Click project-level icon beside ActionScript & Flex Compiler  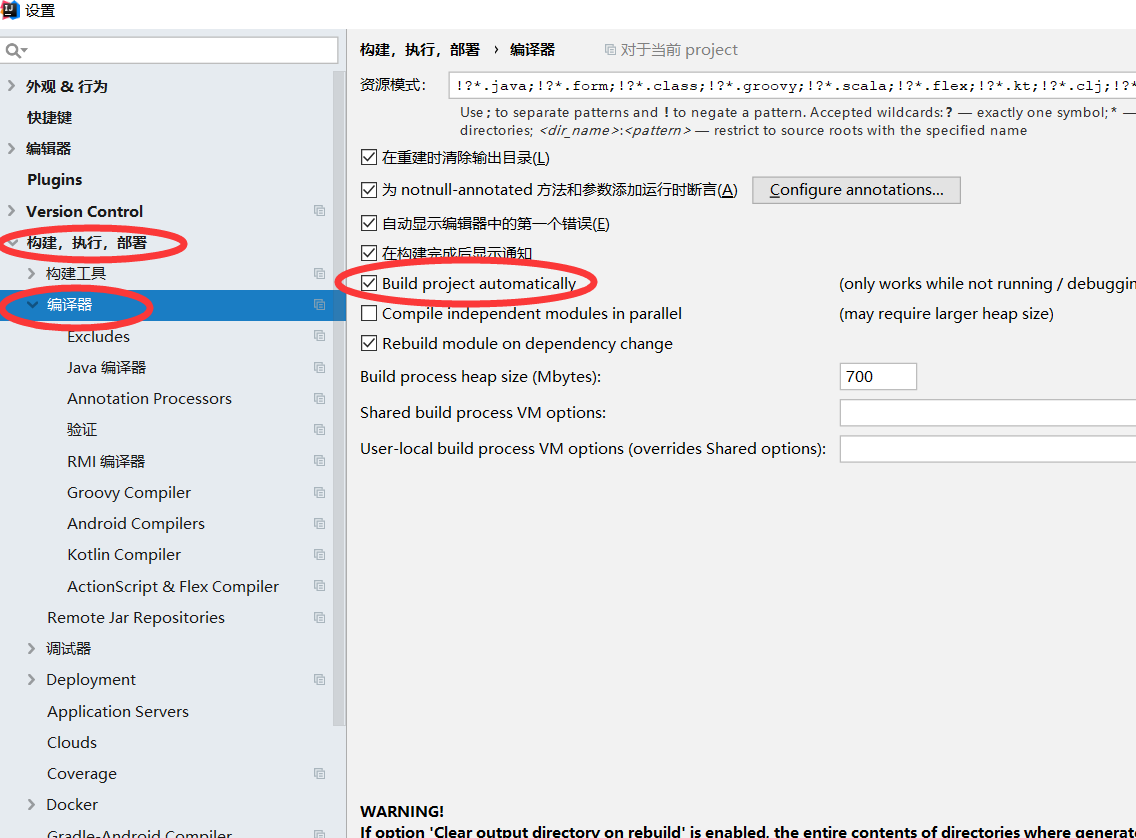pos(320,586)
